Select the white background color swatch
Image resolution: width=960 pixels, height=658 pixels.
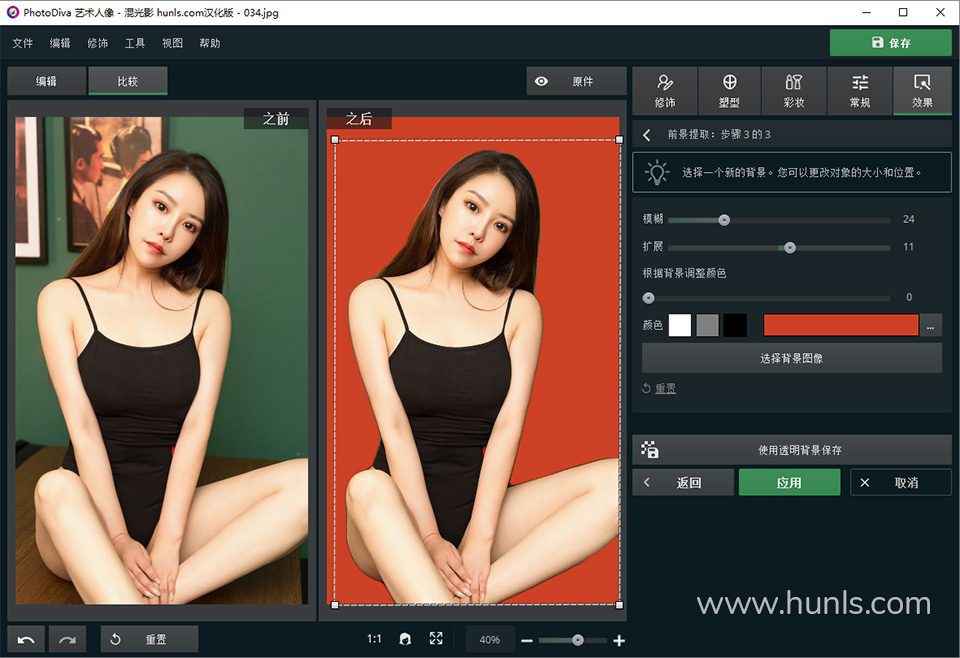pyautogui.click(x=680, y=325)
